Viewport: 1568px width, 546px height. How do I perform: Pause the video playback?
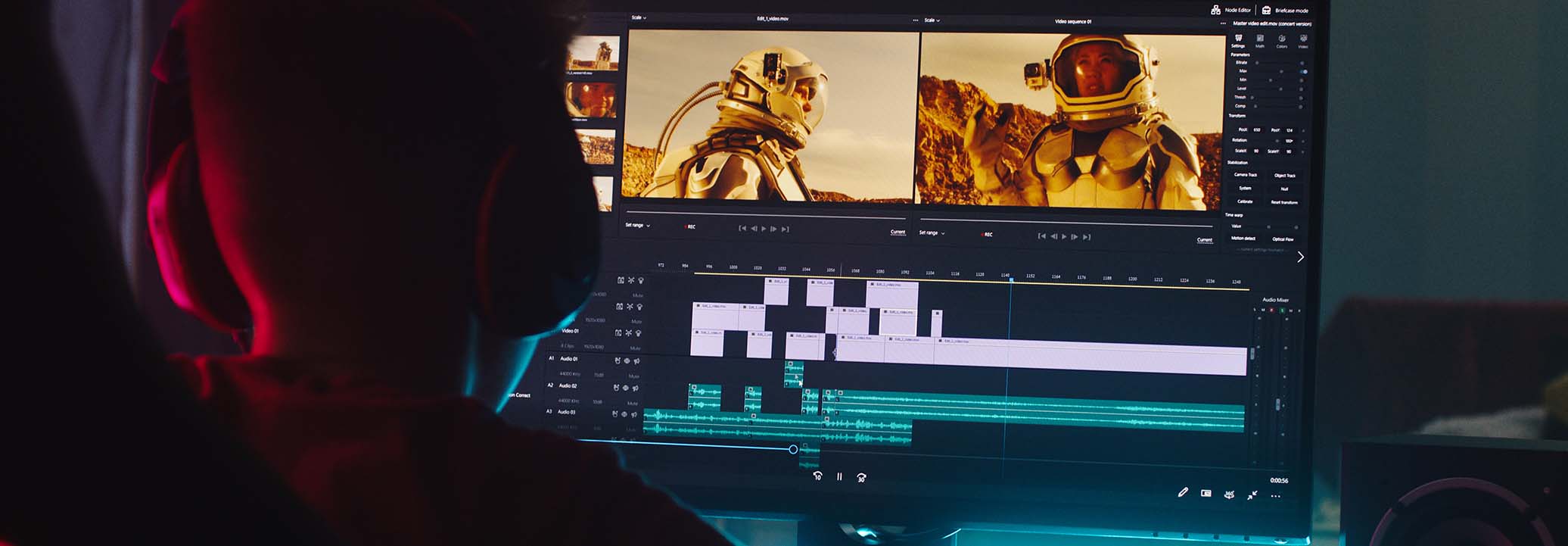point(839,476)
